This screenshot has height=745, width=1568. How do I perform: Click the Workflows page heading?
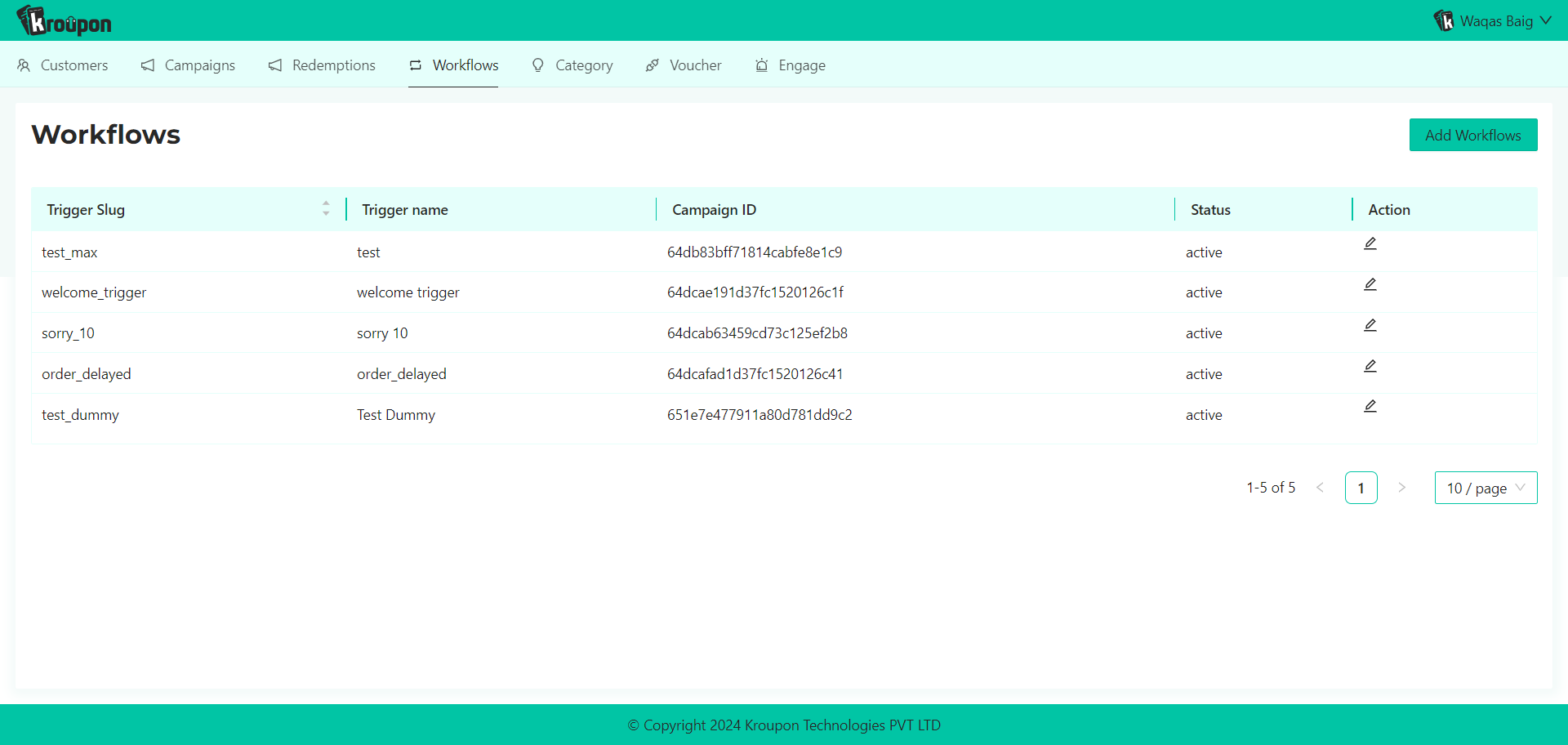(106, 135)
